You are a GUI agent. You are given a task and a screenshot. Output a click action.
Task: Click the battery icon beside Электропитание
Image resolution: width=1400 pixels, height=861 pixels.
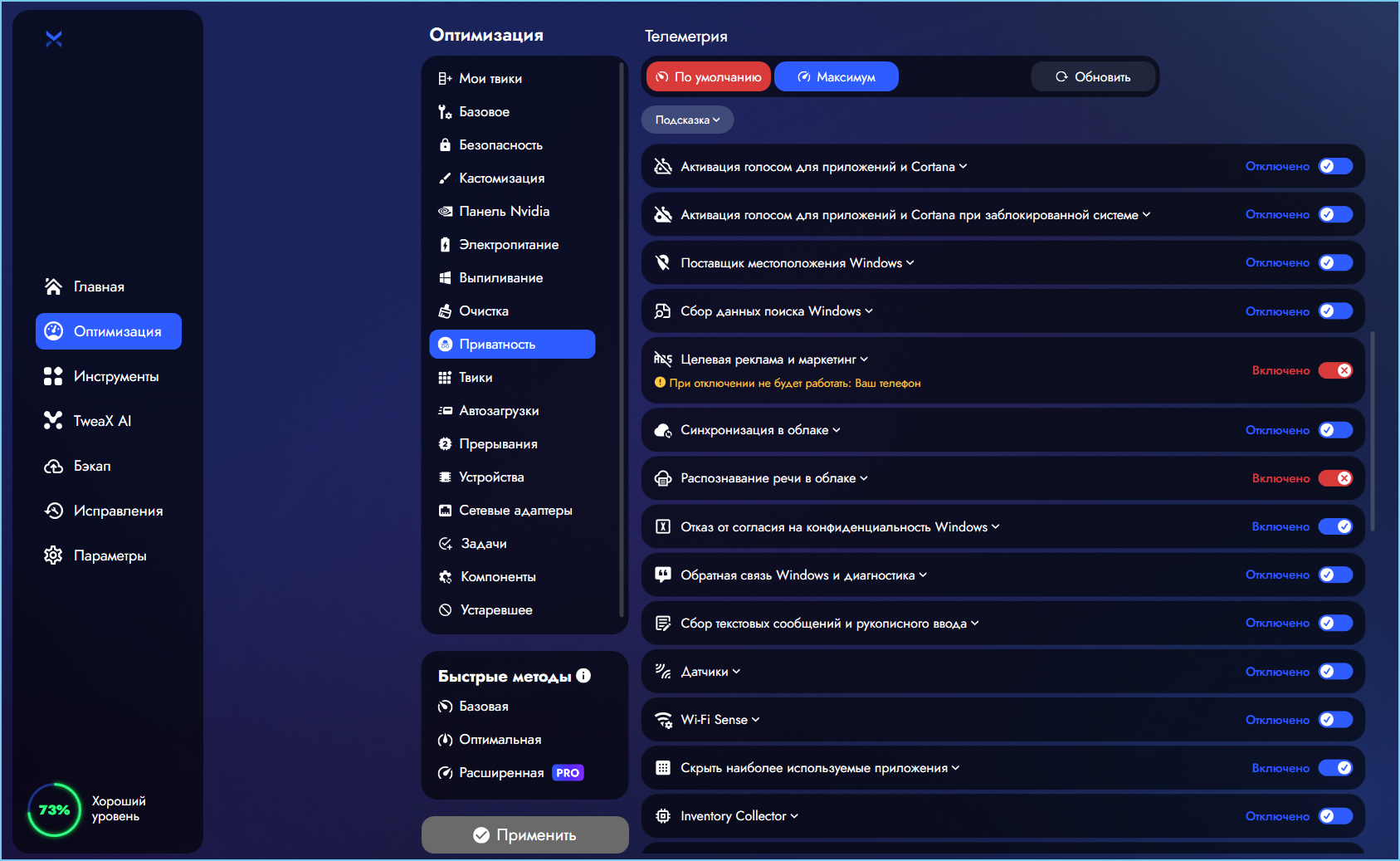(445, 244)
